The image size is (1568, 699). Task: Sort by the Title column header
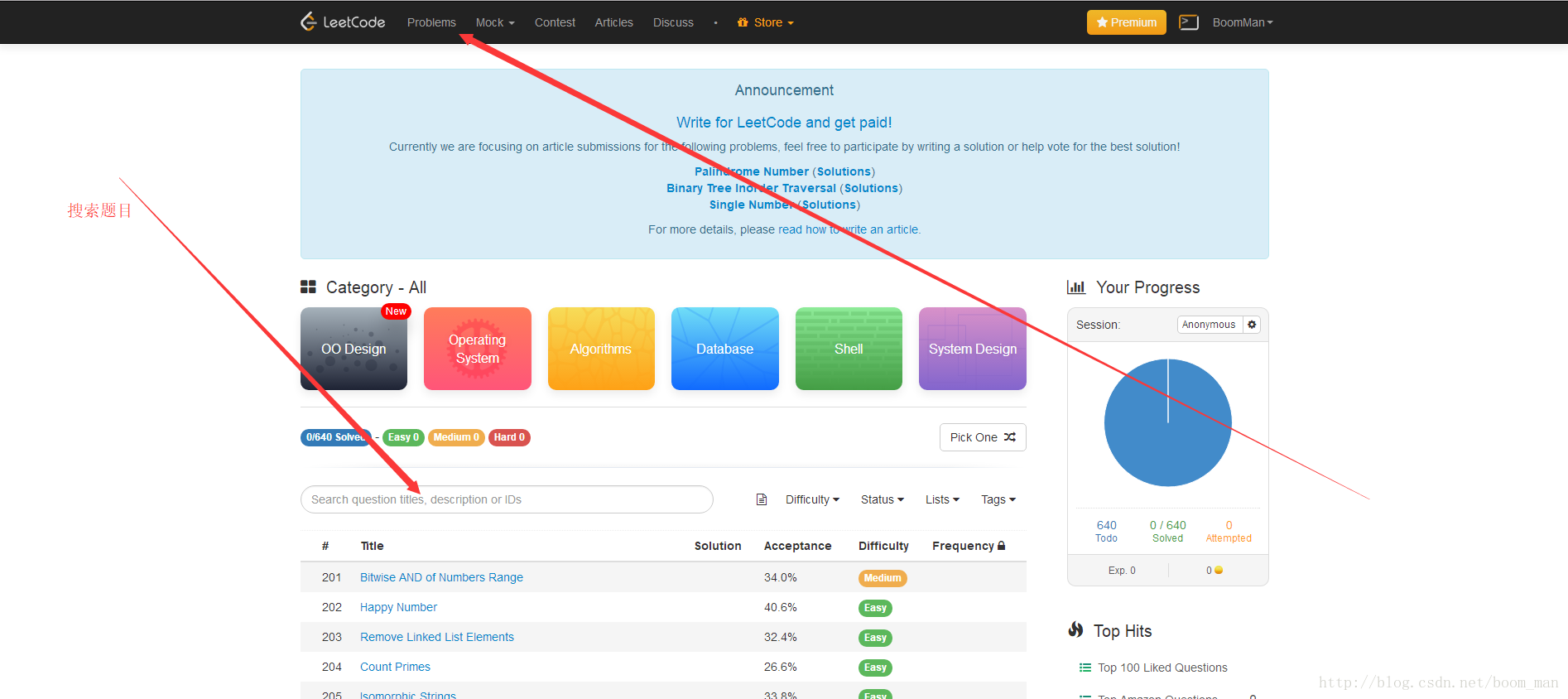pyautogui.click(x=372, y=546)
